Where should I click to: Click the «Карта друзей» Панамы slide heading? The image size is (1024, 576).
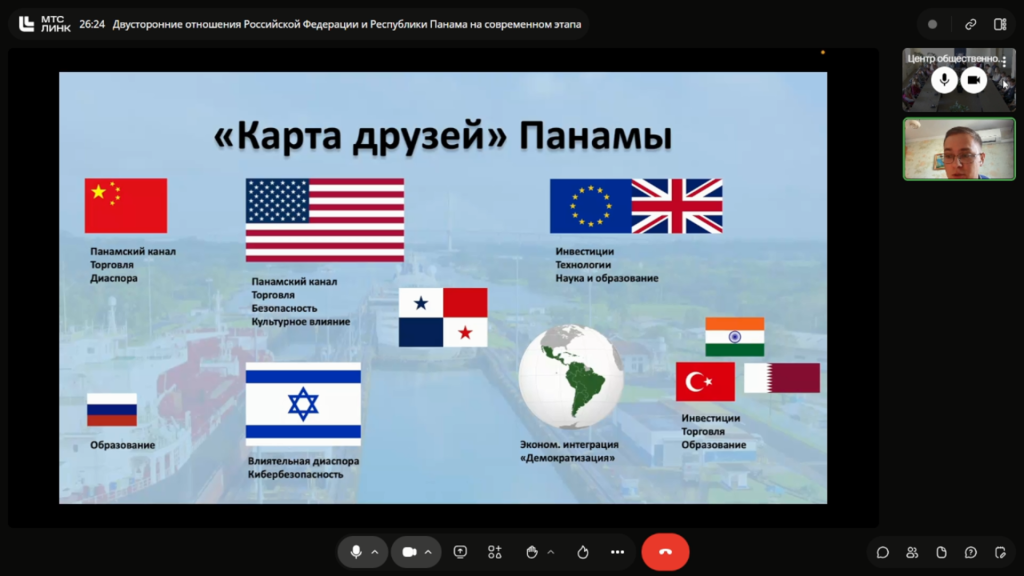443,136
